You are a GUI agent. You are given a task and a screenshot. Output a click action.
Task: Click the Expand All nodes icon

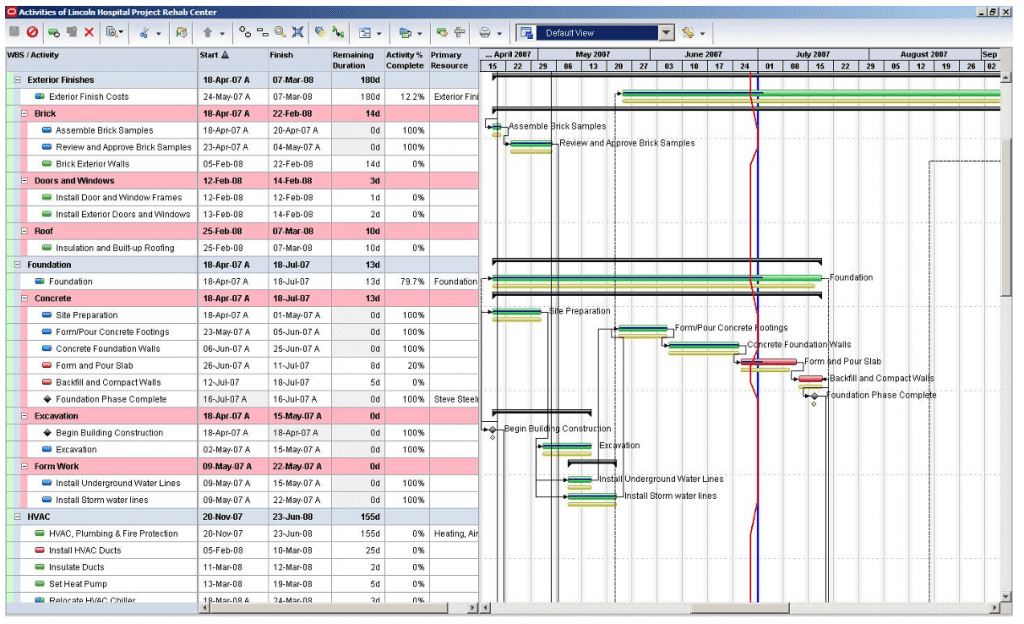point(245,32)
